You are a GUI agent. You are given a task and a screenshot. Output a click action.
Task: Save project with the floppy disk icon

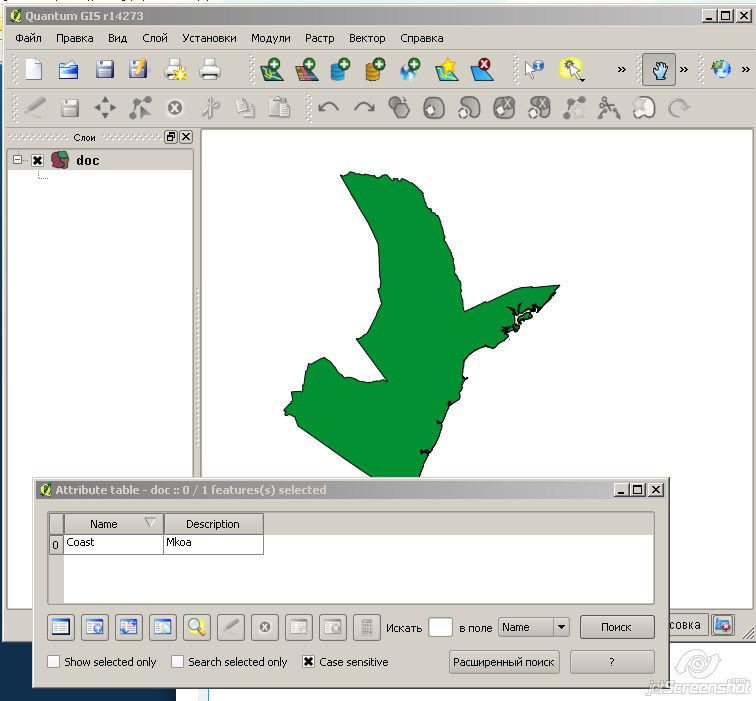(104, 70)
